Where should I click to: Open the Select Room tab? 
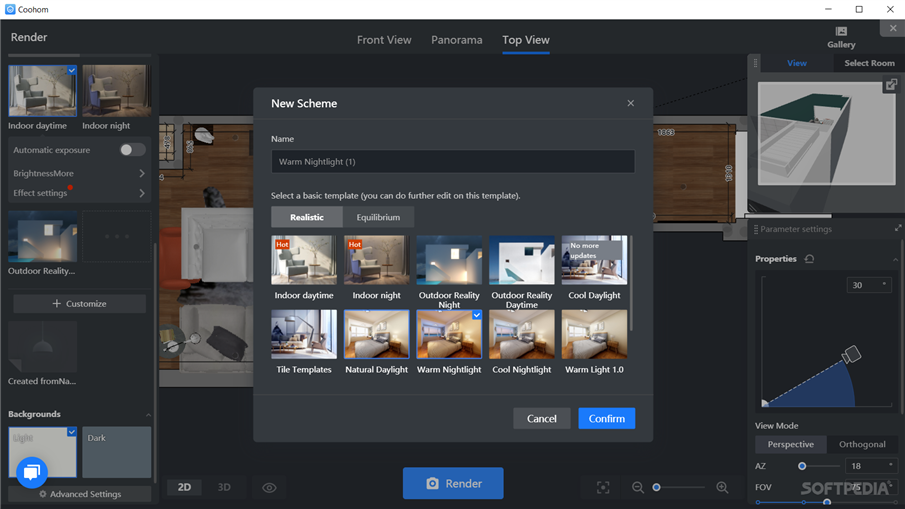[x=869, y=63]
